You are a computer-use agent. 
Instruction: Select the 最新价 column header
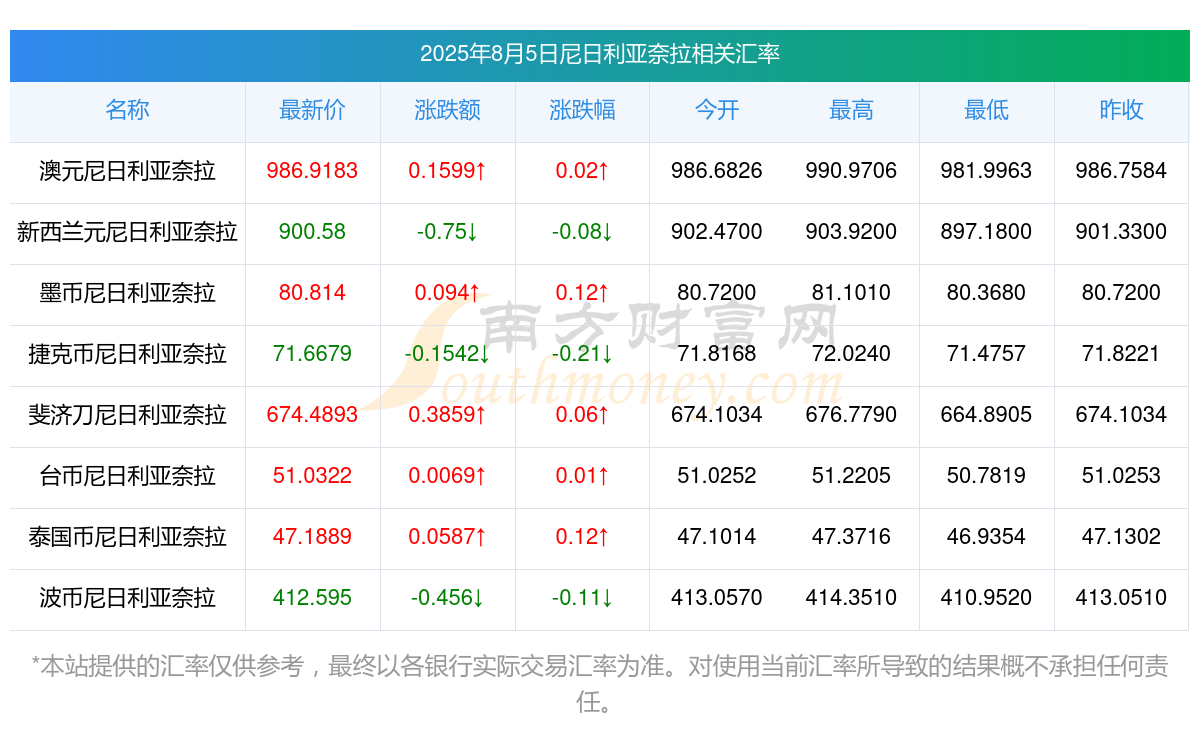[312, 110]
